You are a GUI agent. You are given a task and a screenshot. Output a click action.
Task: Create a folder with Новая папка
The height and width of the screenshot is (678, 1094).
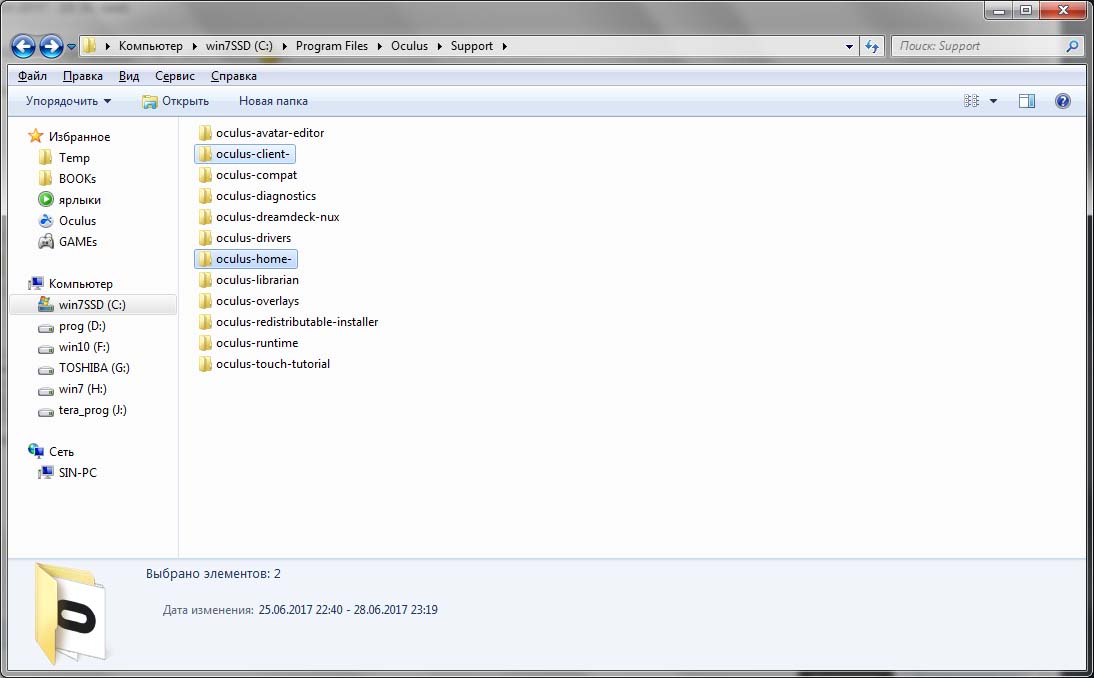click(x=273, y=101)
